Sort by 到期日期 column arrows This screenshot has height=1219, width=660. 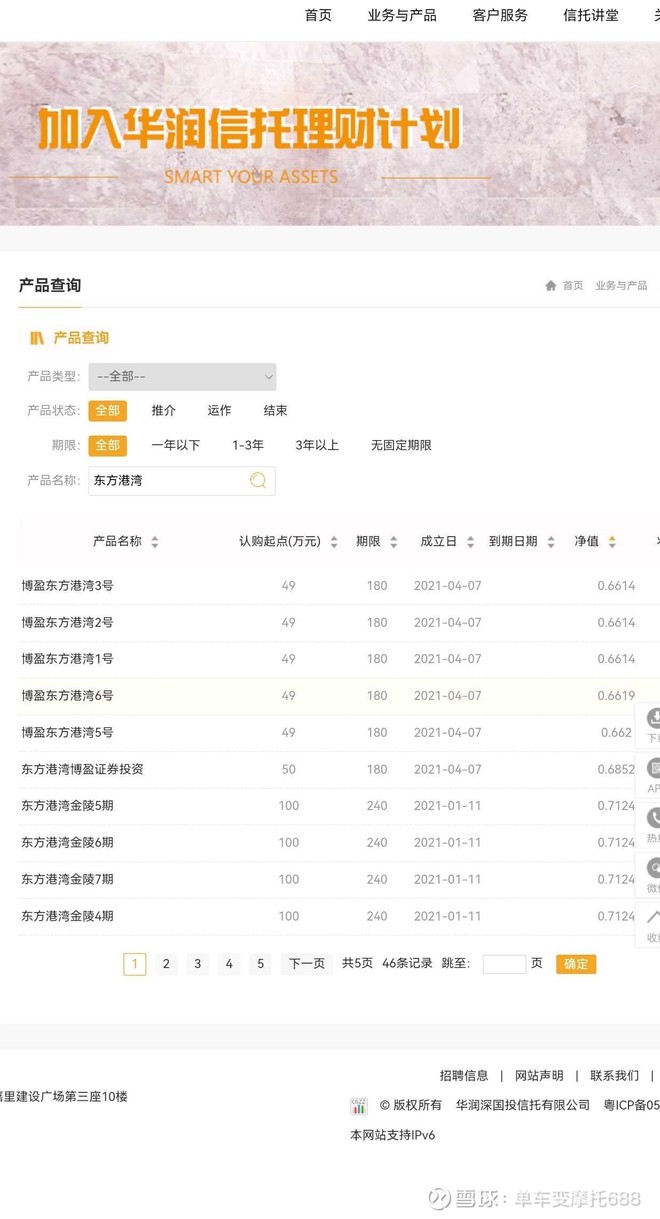[x=551, y=542]
